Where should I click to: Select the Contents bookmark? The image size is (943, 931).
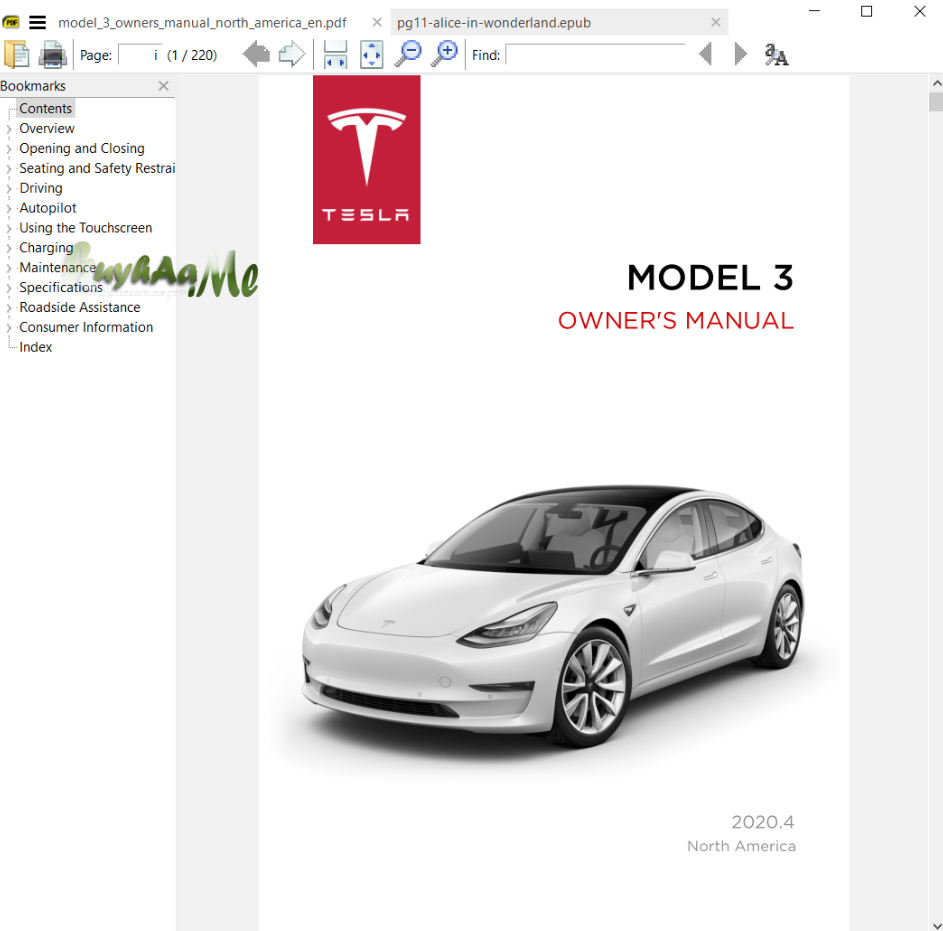point(46,108)
